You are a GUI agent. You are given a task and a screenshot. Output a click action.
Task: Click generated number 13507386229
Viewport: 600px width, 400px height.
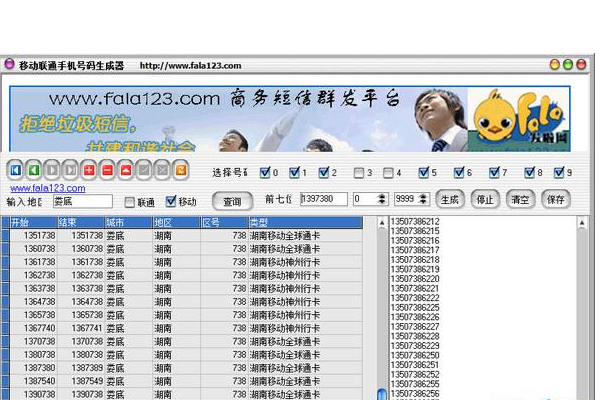pos(415,346)
